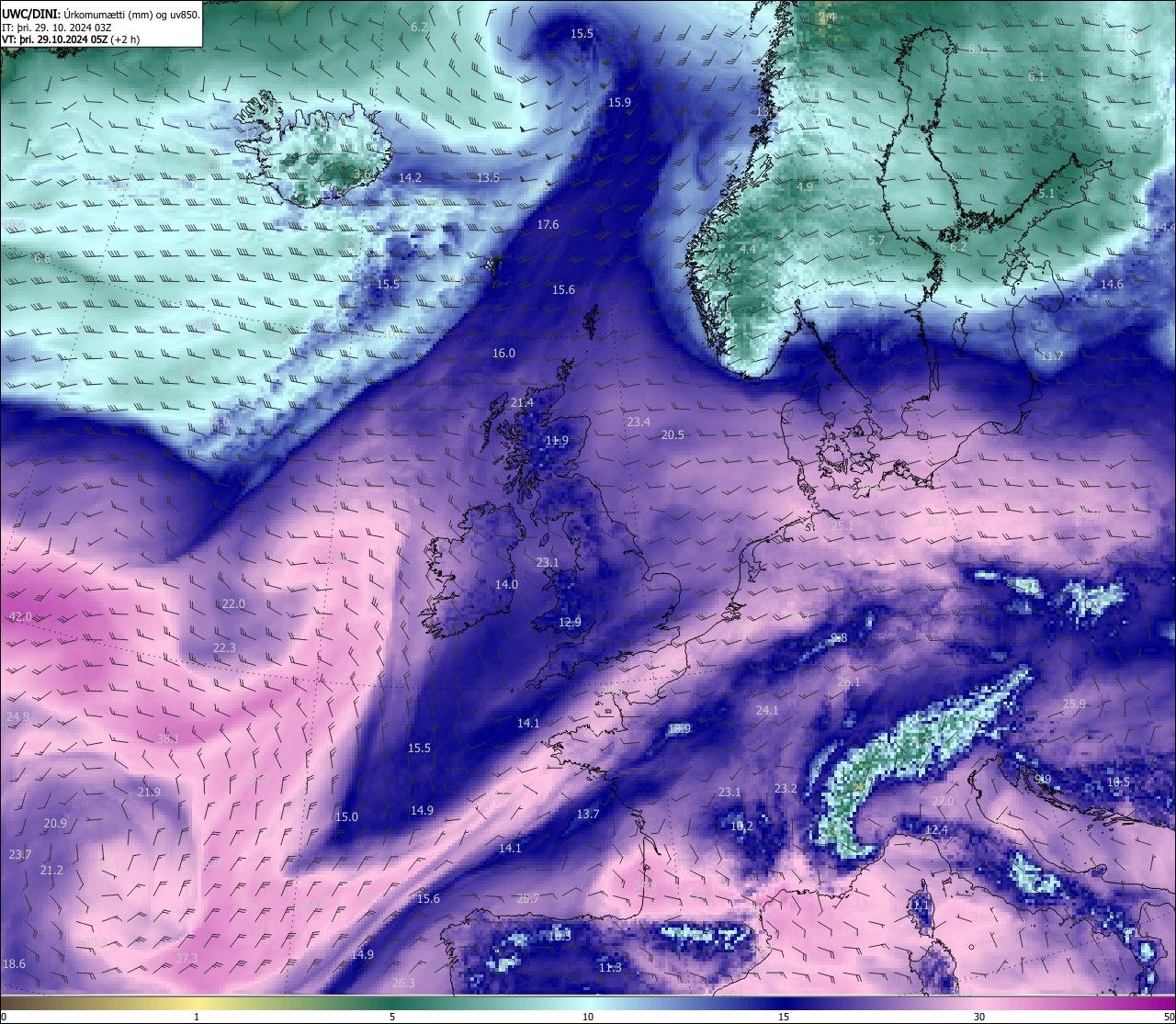Click the 24.1 value over France

click(767, 710)
